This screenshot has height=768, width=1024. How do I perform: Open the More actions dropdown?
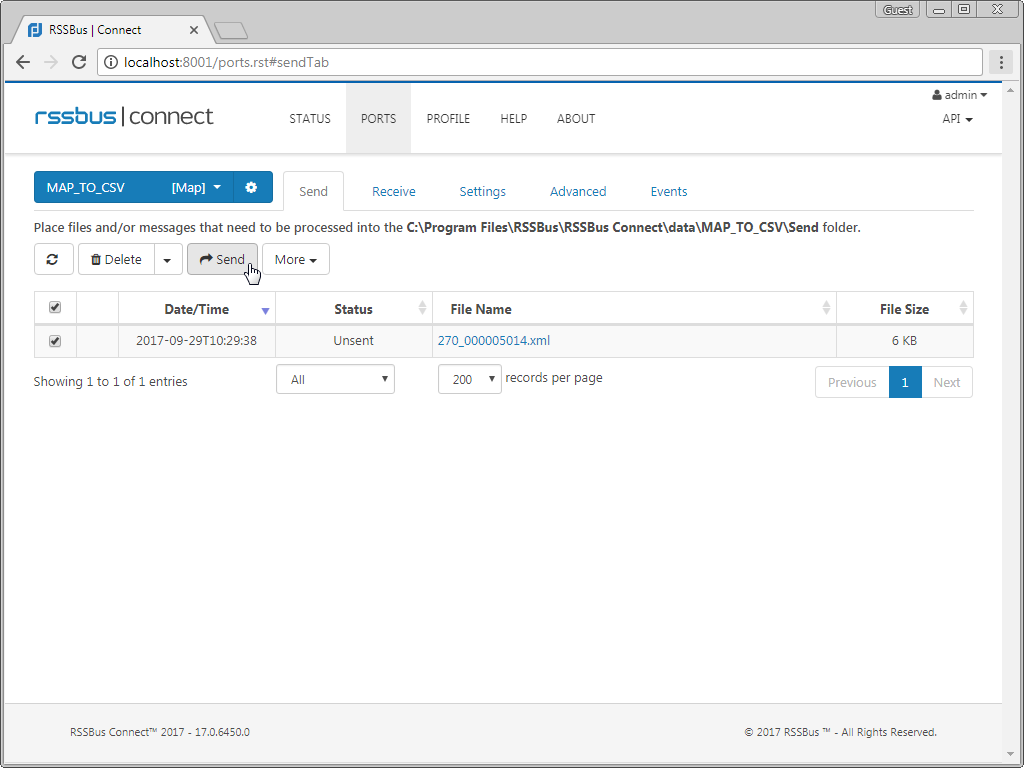(296, 259)
